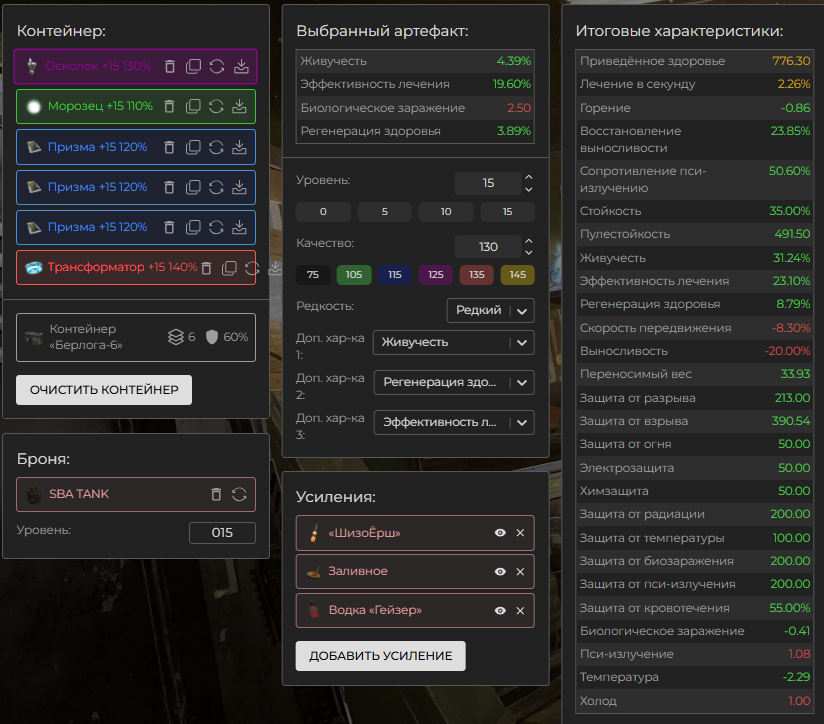Click the Заливное boost label
Image resolution: width=824 pixels, height=724 pixels.
tap(358, 572)
